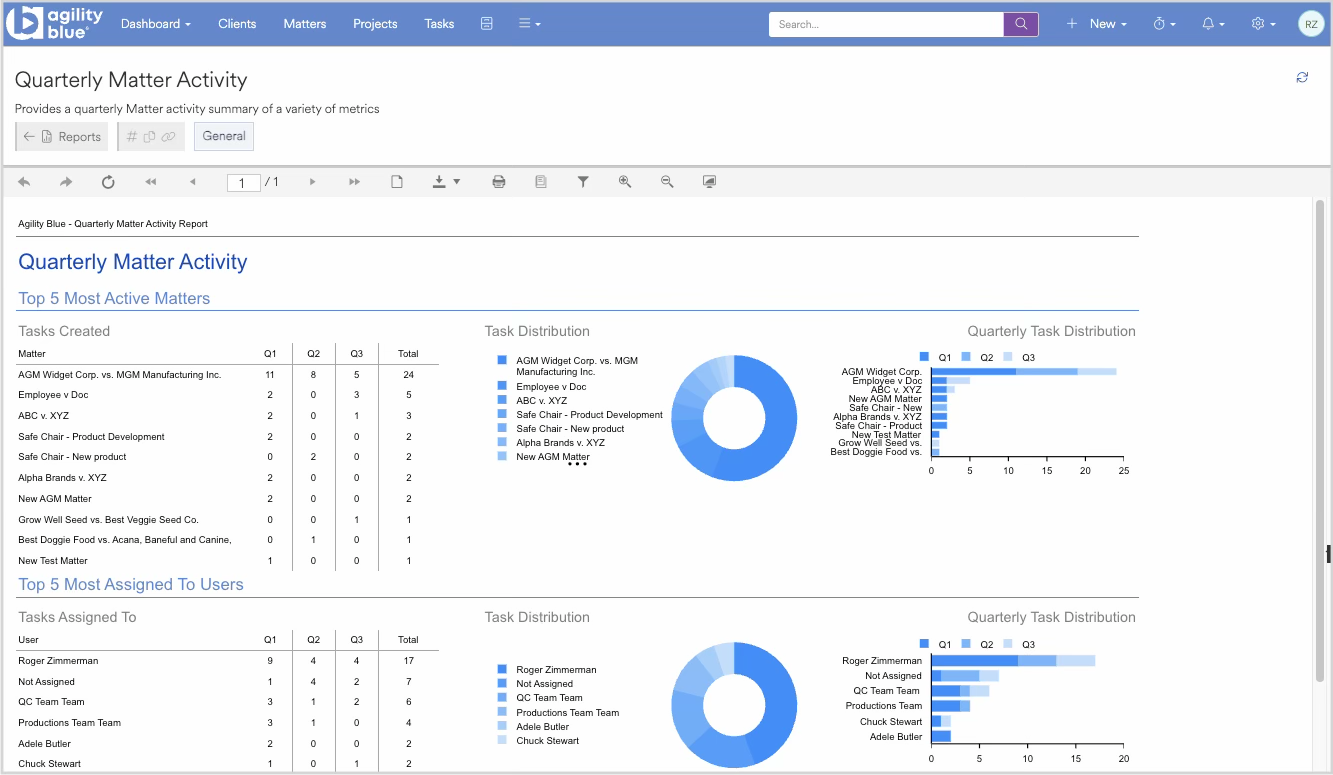Viewport: 1333px width, 775px height.
Task: Toggle Q2 legend in the matters bar chart
Action: point(978,357)
